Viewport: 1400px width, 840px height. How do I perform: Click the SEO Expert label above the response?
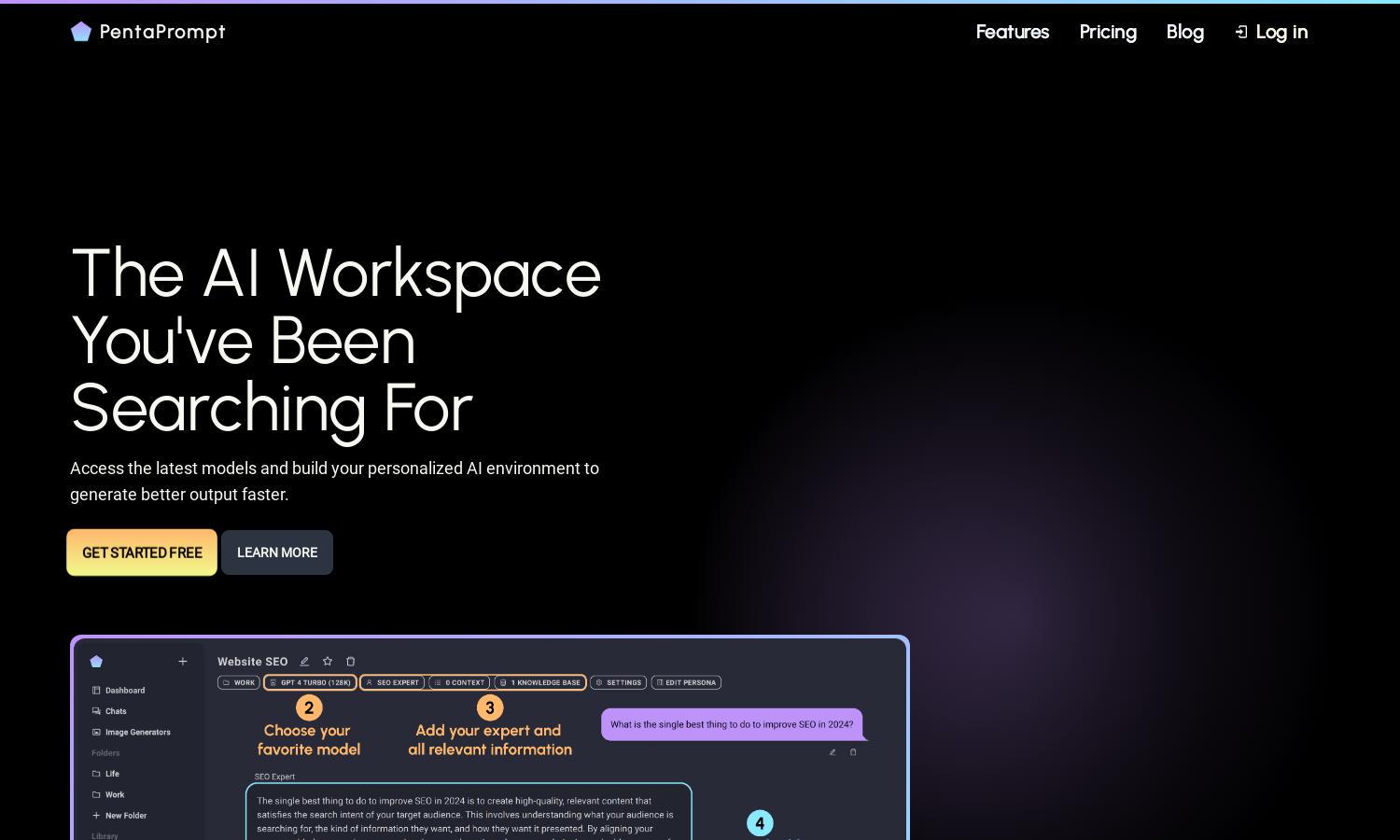(274, 777)
